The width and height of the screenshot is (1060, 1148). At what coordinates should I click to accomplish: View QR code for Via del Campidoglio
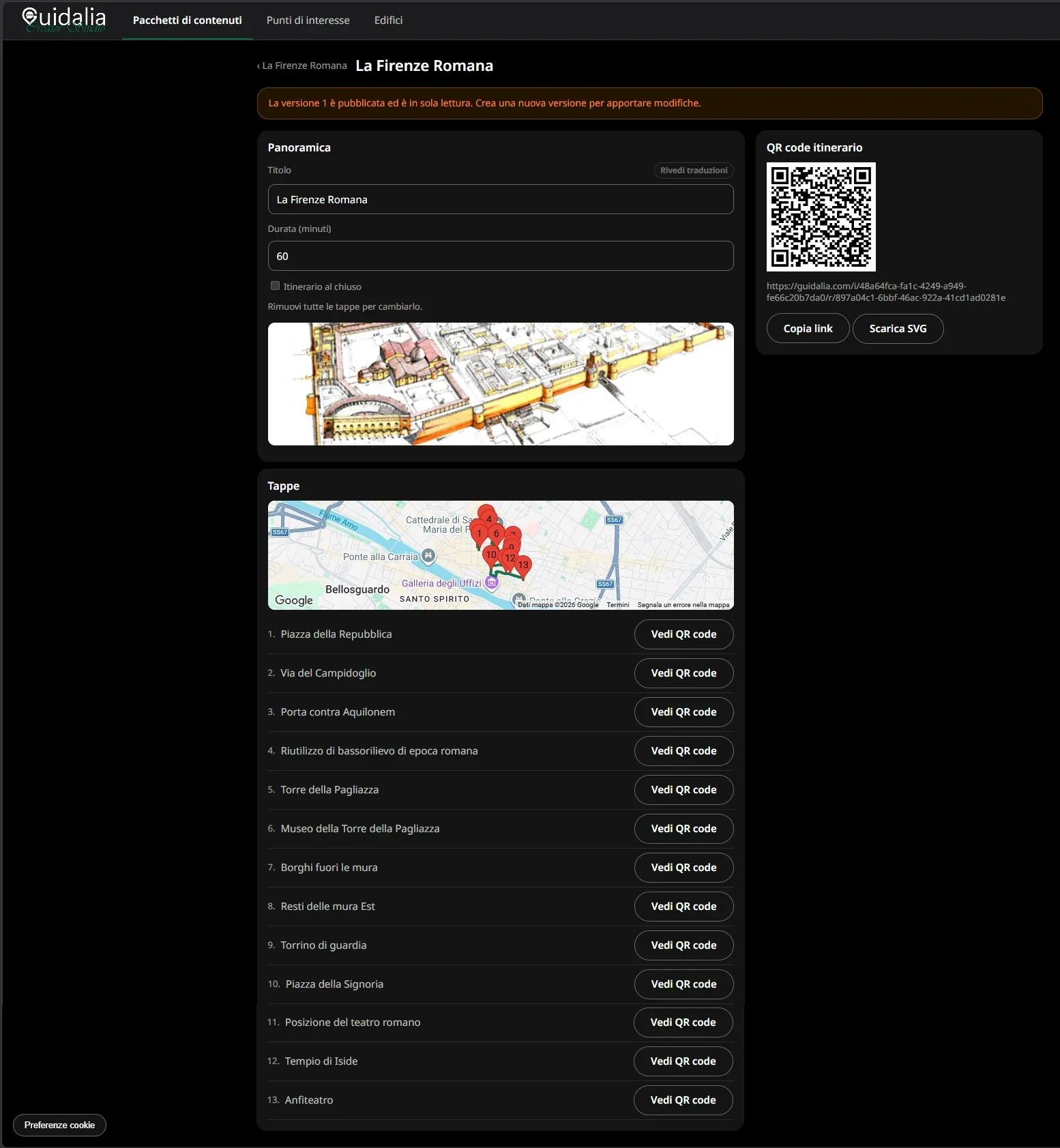pyautogui.click(x=684, y=673)
